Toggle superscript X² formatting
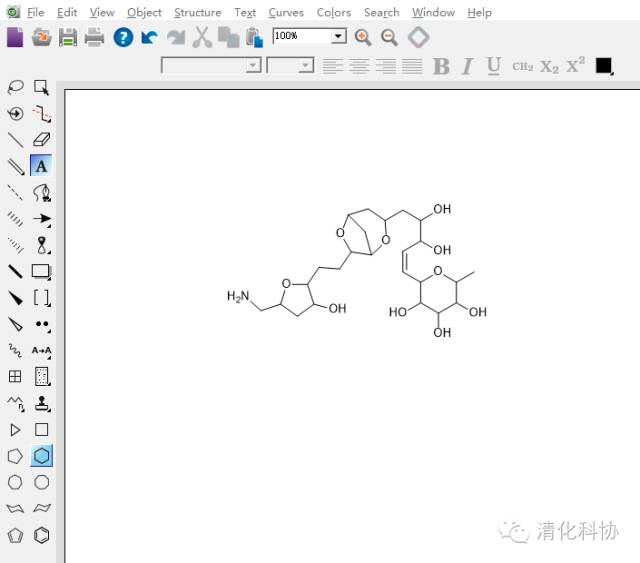 [576, 65]
